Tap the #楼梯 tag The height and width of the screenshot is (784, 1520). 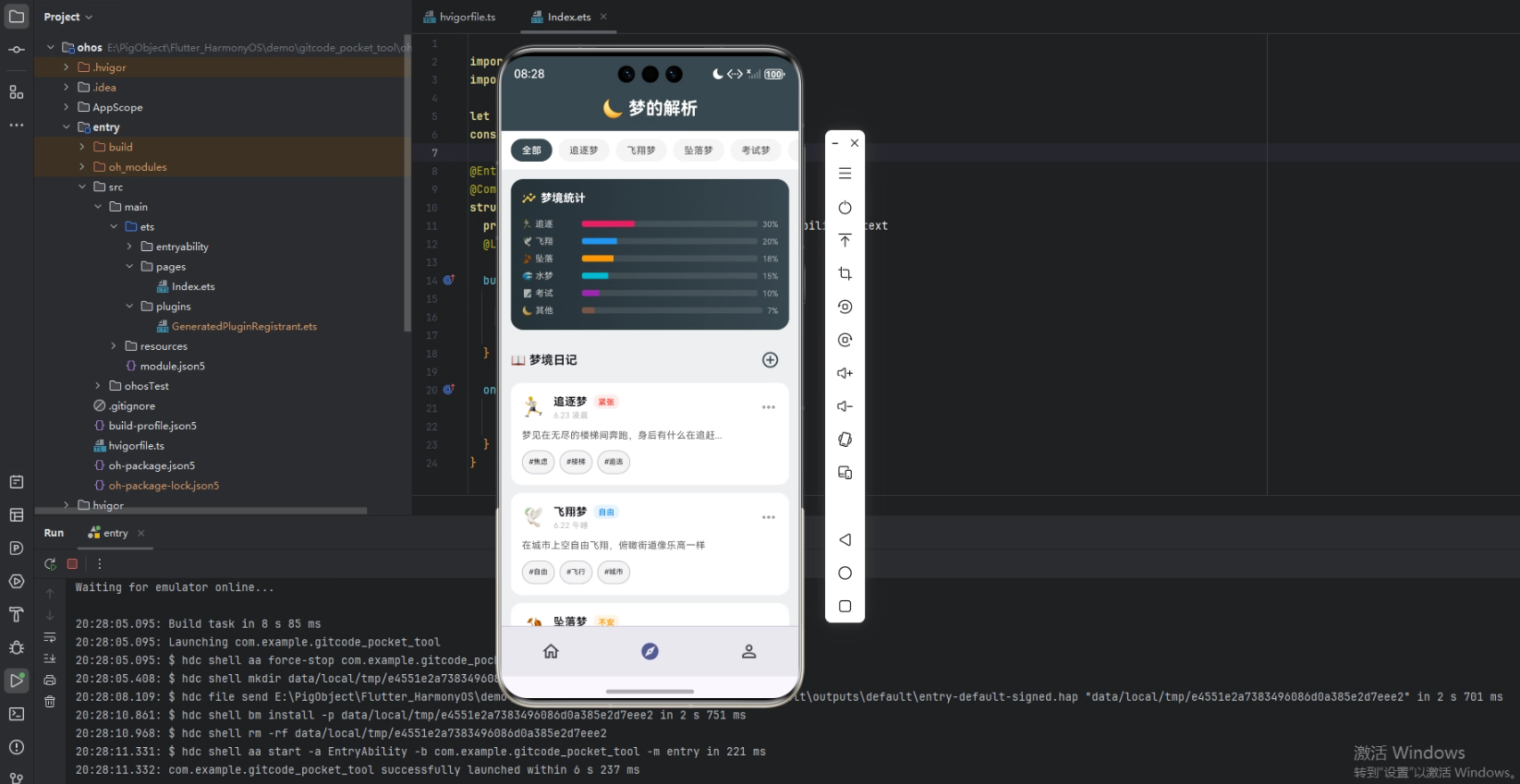pos(576,462)
